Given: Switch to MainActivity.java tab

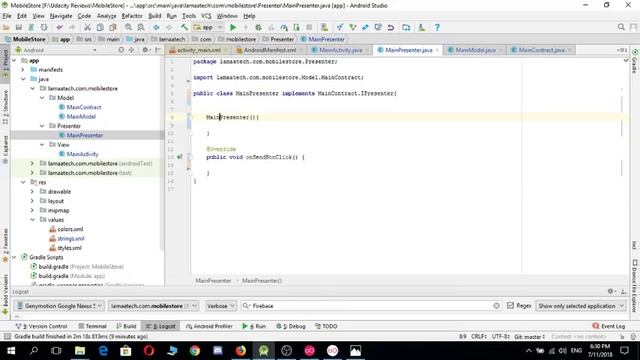Looking at the screenshot, I should (x=340, y=50).
